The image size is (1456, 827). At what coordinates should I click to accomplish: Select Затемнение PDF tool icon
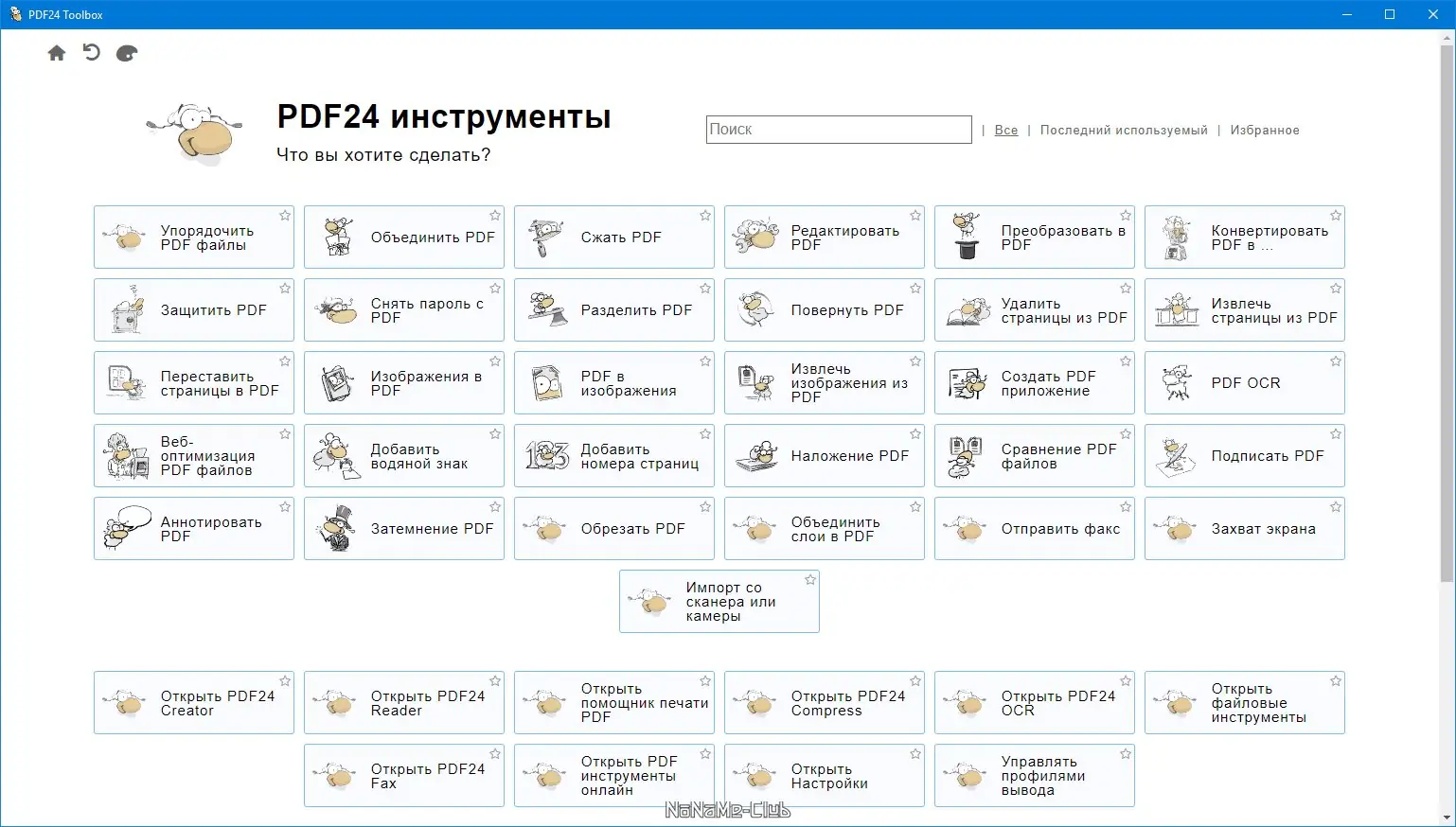pyautogui.click(x=337, y=529)
